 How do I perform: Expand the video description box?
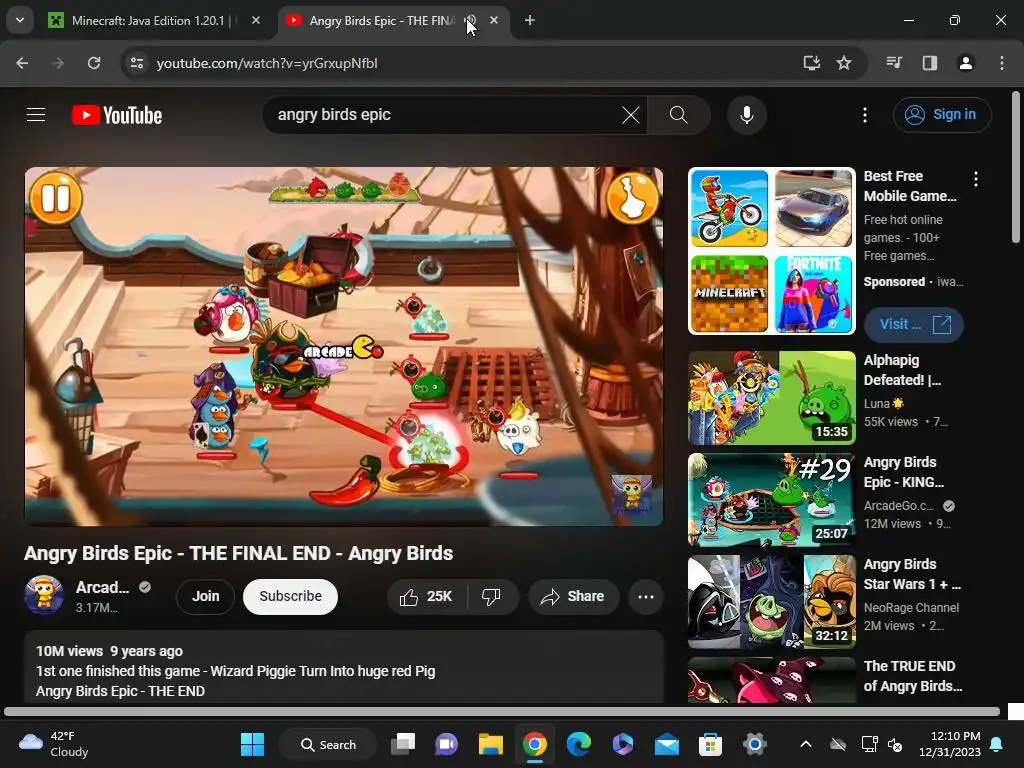tap(344, 667)
